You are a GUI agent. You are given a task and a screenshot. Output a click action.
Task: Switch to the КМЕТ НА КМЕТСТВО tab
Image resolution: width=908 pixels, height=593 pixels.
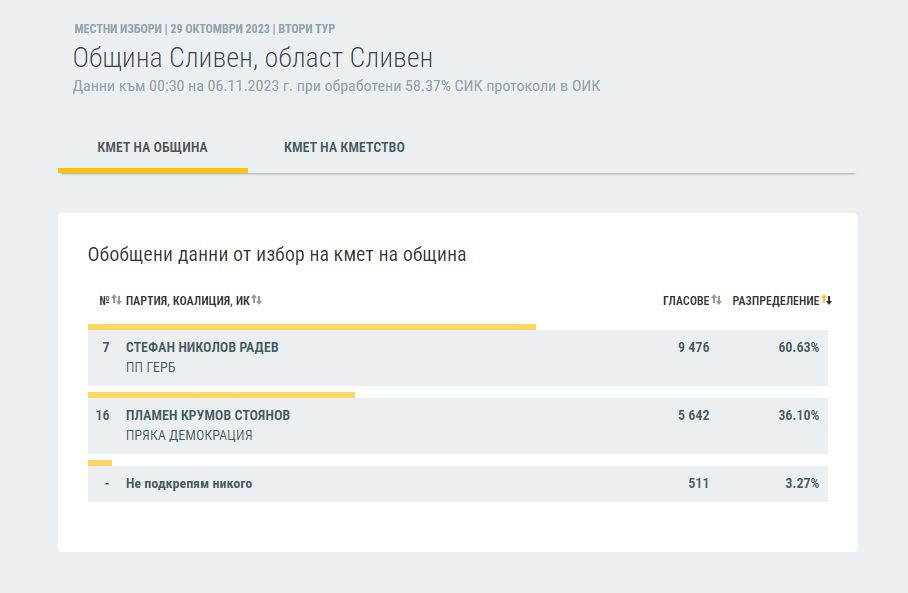tap(344, 148)
